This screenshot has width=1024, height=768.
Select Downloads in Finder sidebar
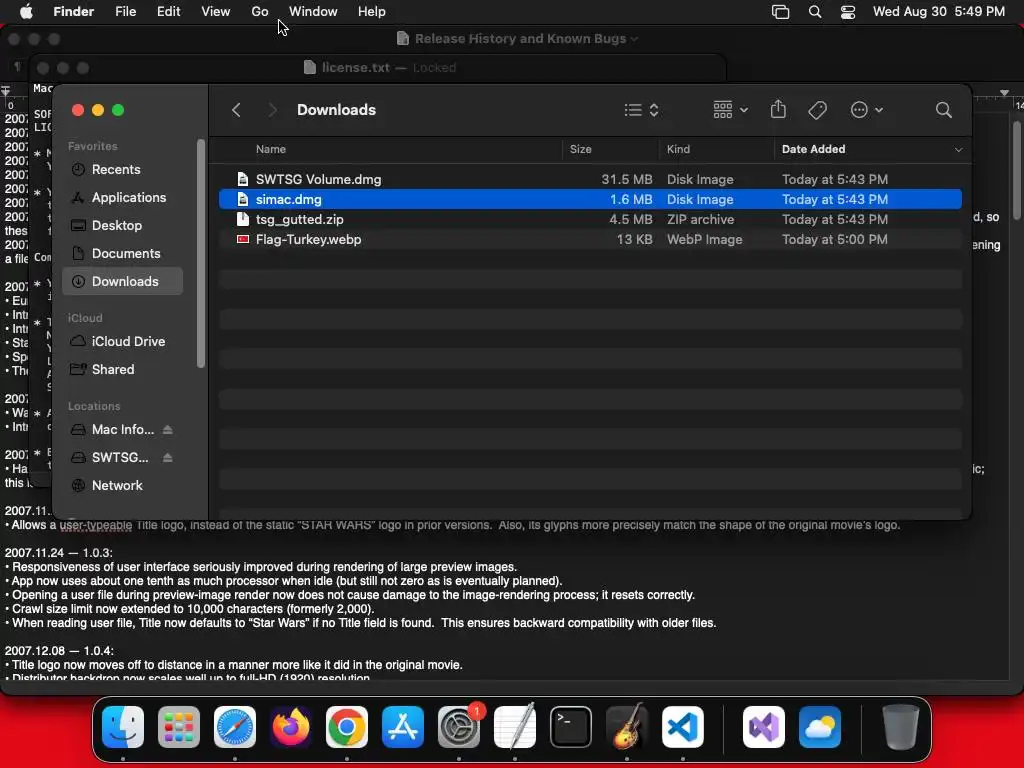click(123, 281)
